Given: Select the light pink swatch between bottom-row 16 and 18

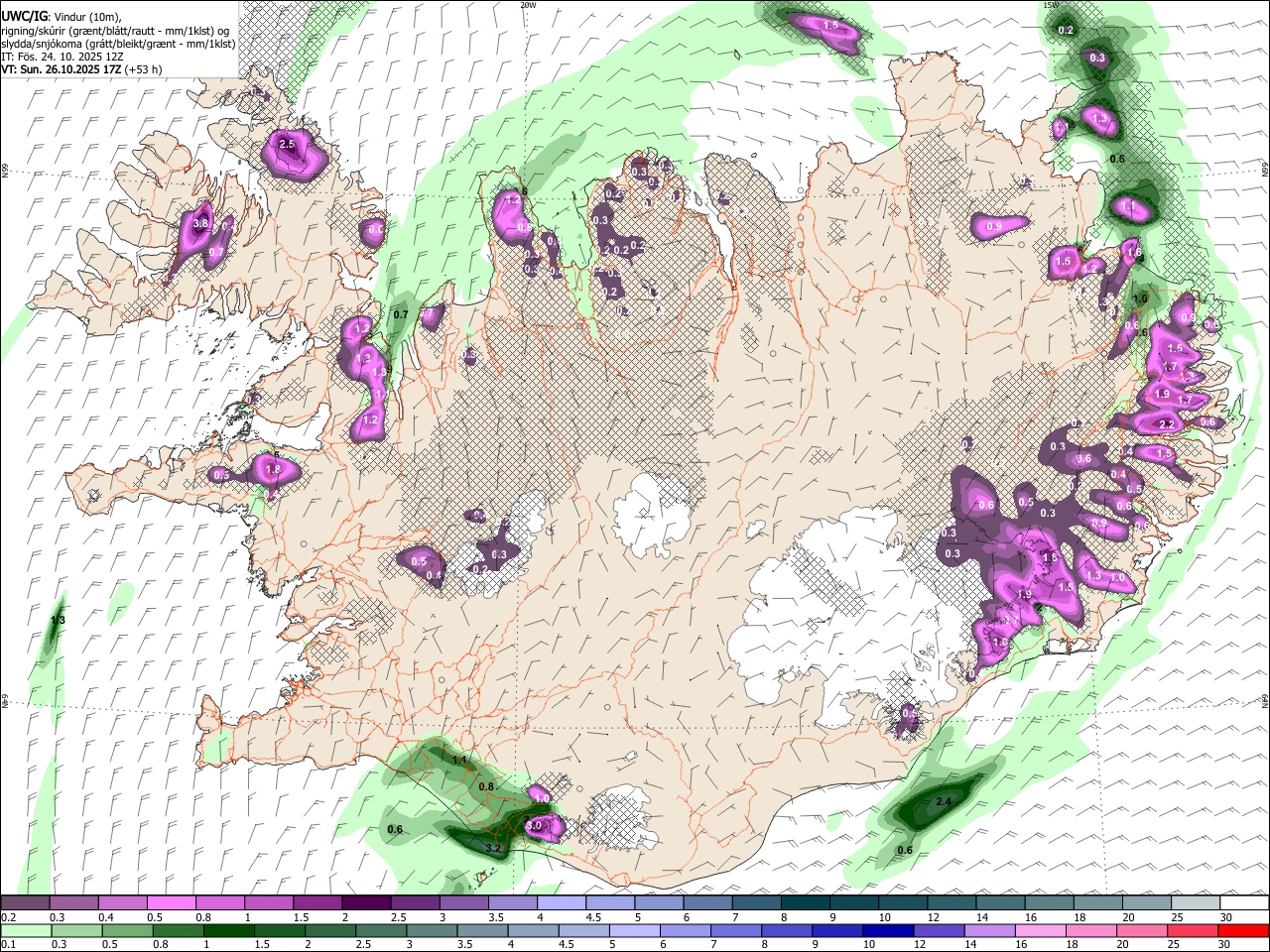Looking at the screenshot, I should [x=1041, y=931].
